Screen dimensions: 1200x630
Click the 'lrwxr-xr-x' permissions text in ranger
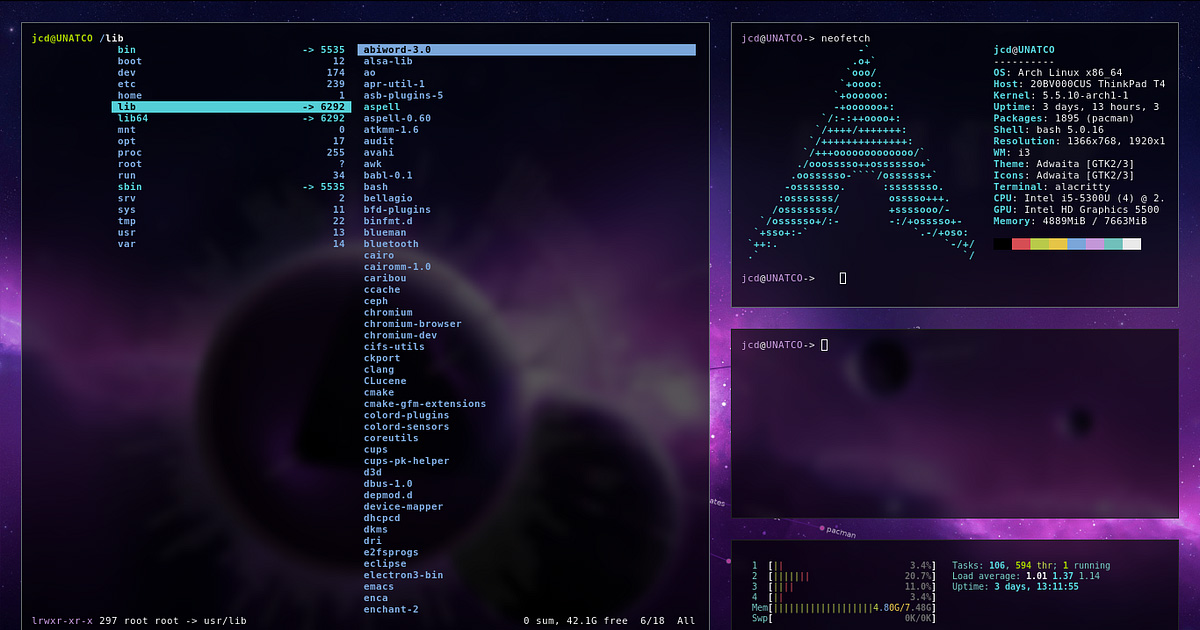coord(62,621)
